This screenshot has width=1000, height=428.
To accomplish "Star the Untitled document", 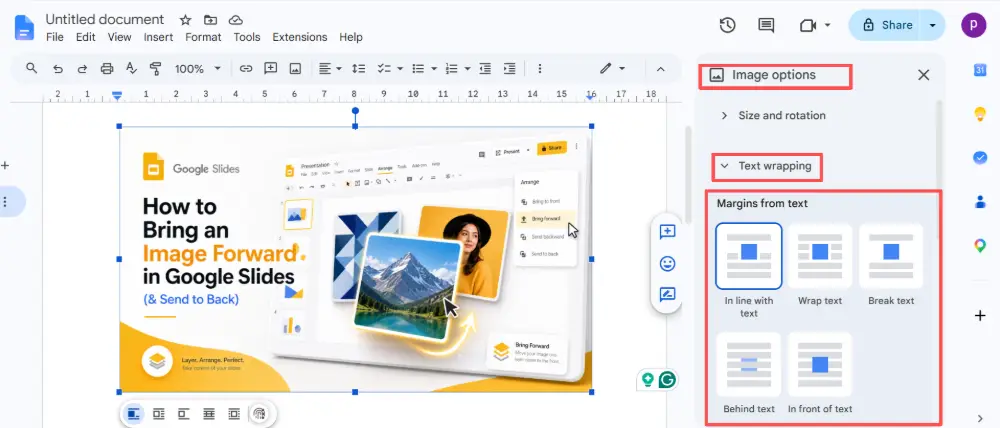I will [x=186, y=20].
